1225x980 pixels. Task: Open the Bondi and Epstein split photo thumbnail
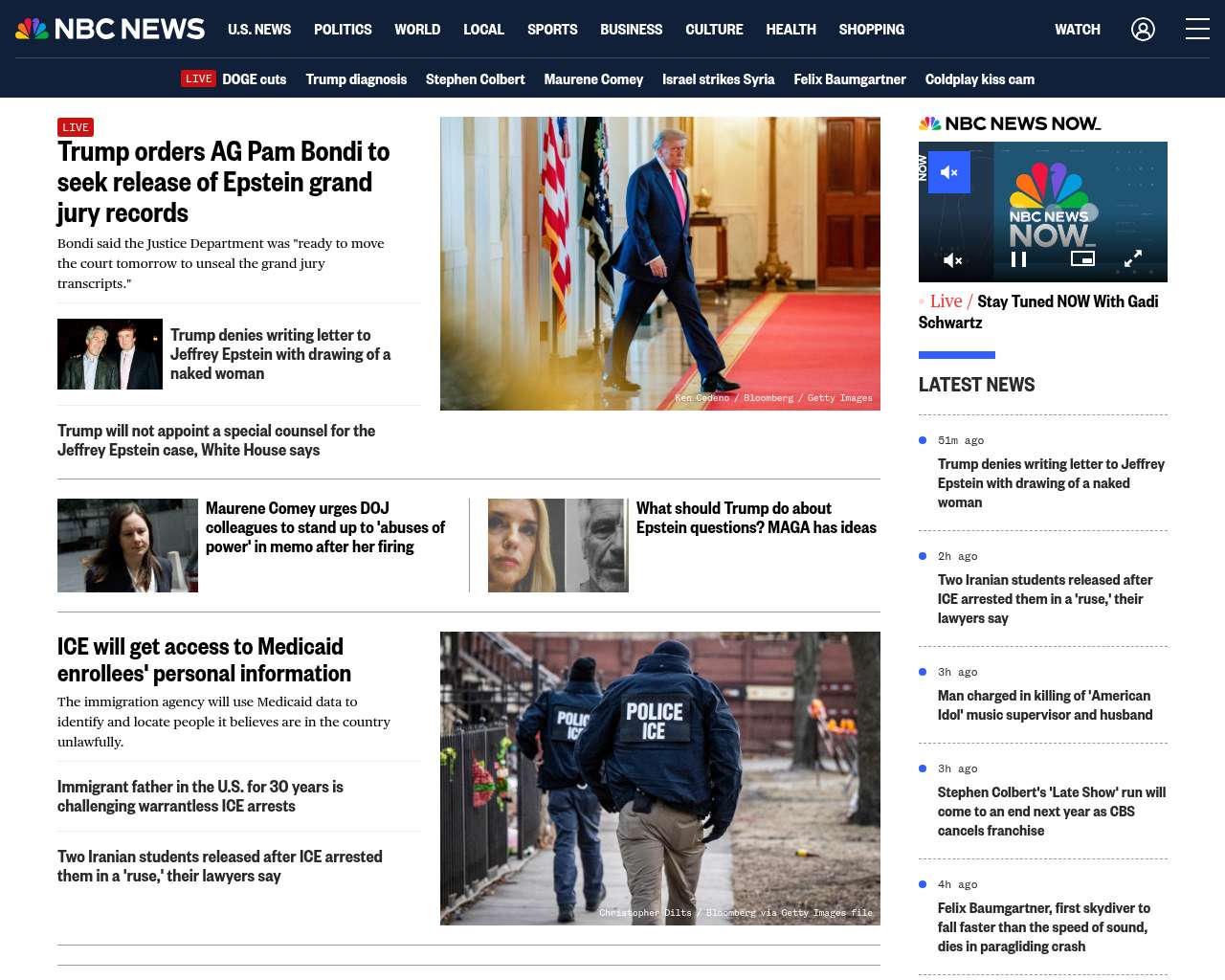(558, 546)
